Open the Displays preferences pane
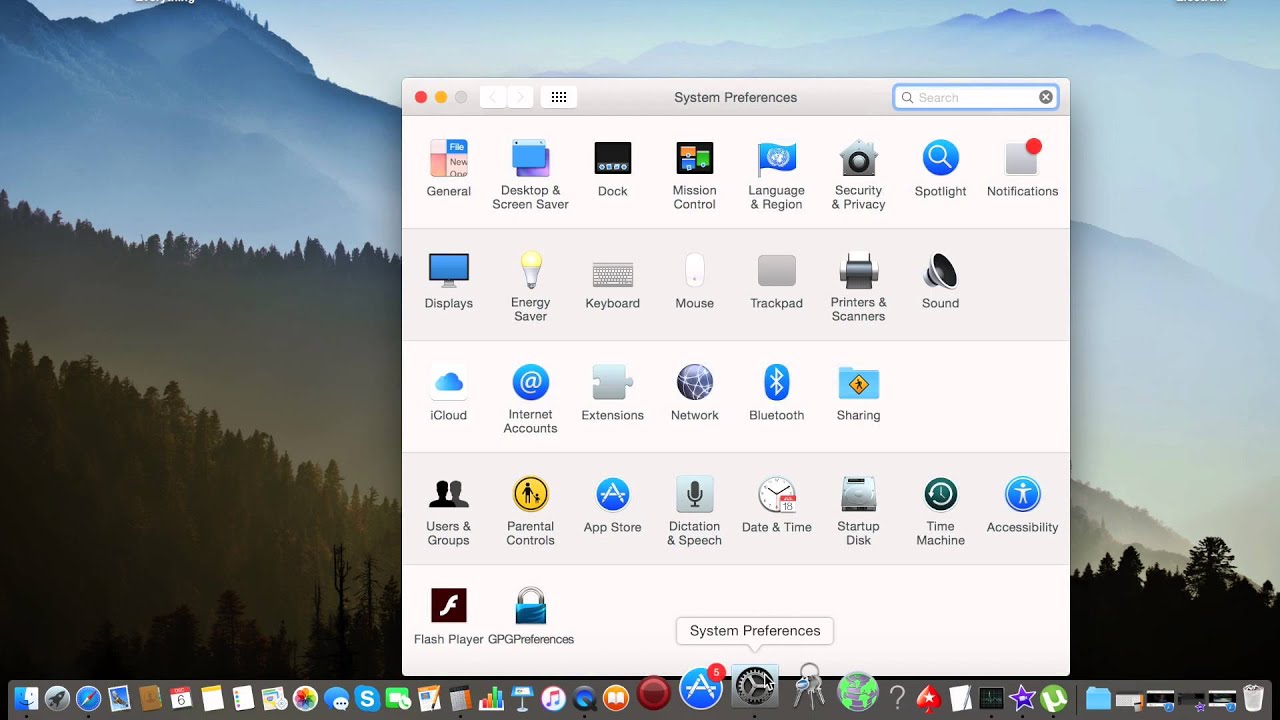Image resolution: width=1280 pixels, height=720 pixels. pyautogui.click(x=449, y=281)
